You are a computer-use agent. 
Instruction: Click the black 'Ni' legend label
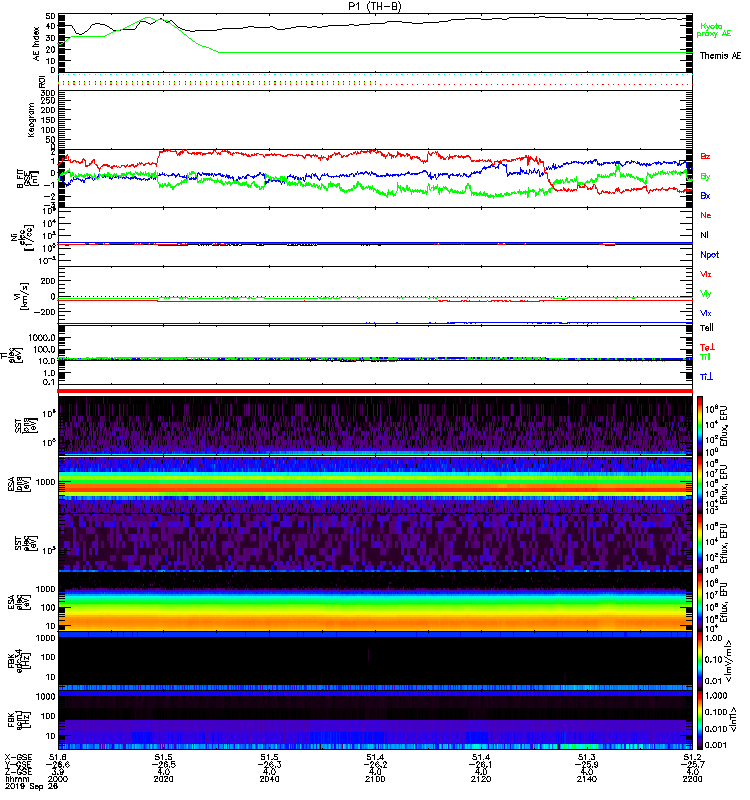[704, 235]
